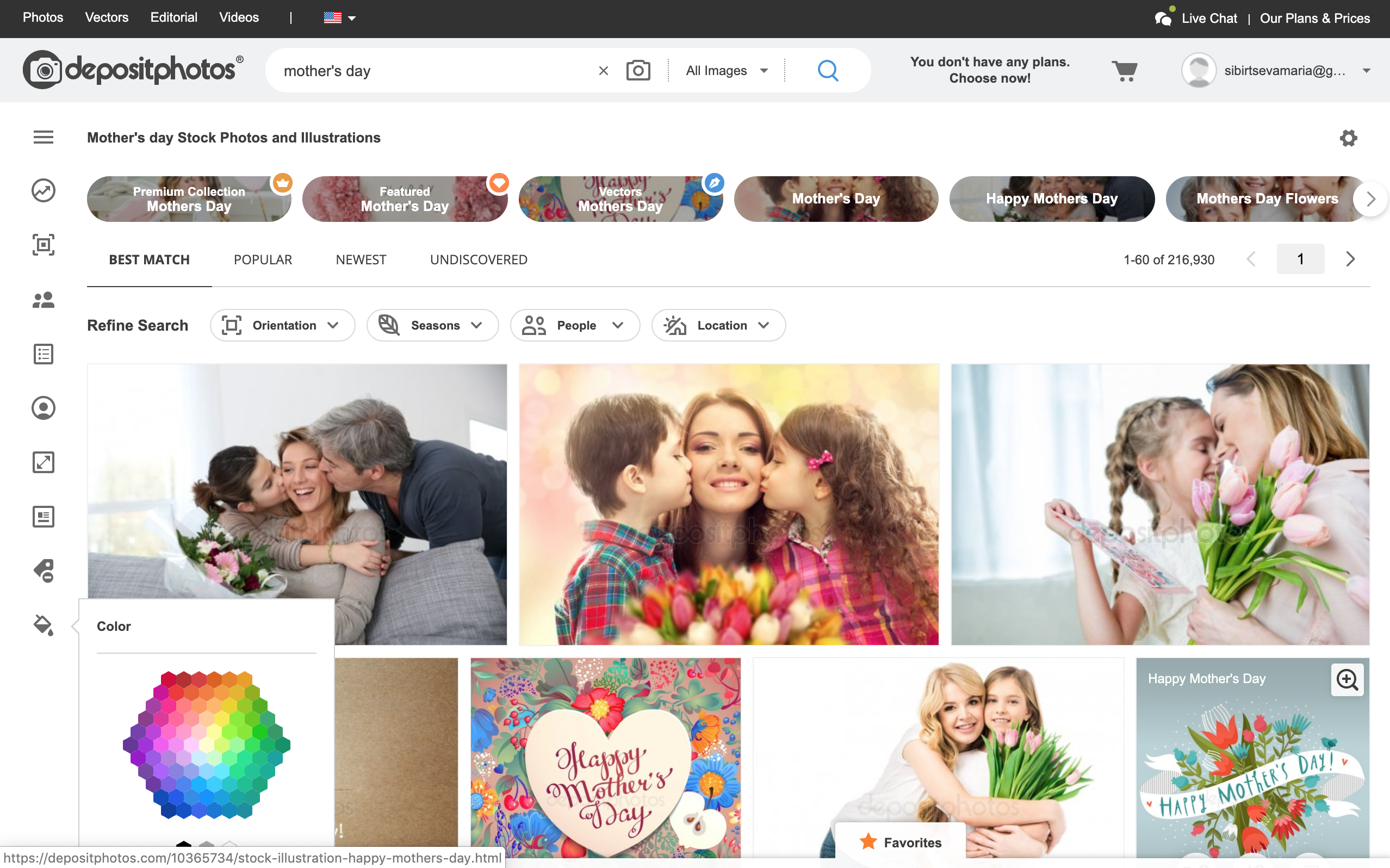
Task: Click the Happy Mother's Day card thumbnail
Action: [x=1253, y=762]
